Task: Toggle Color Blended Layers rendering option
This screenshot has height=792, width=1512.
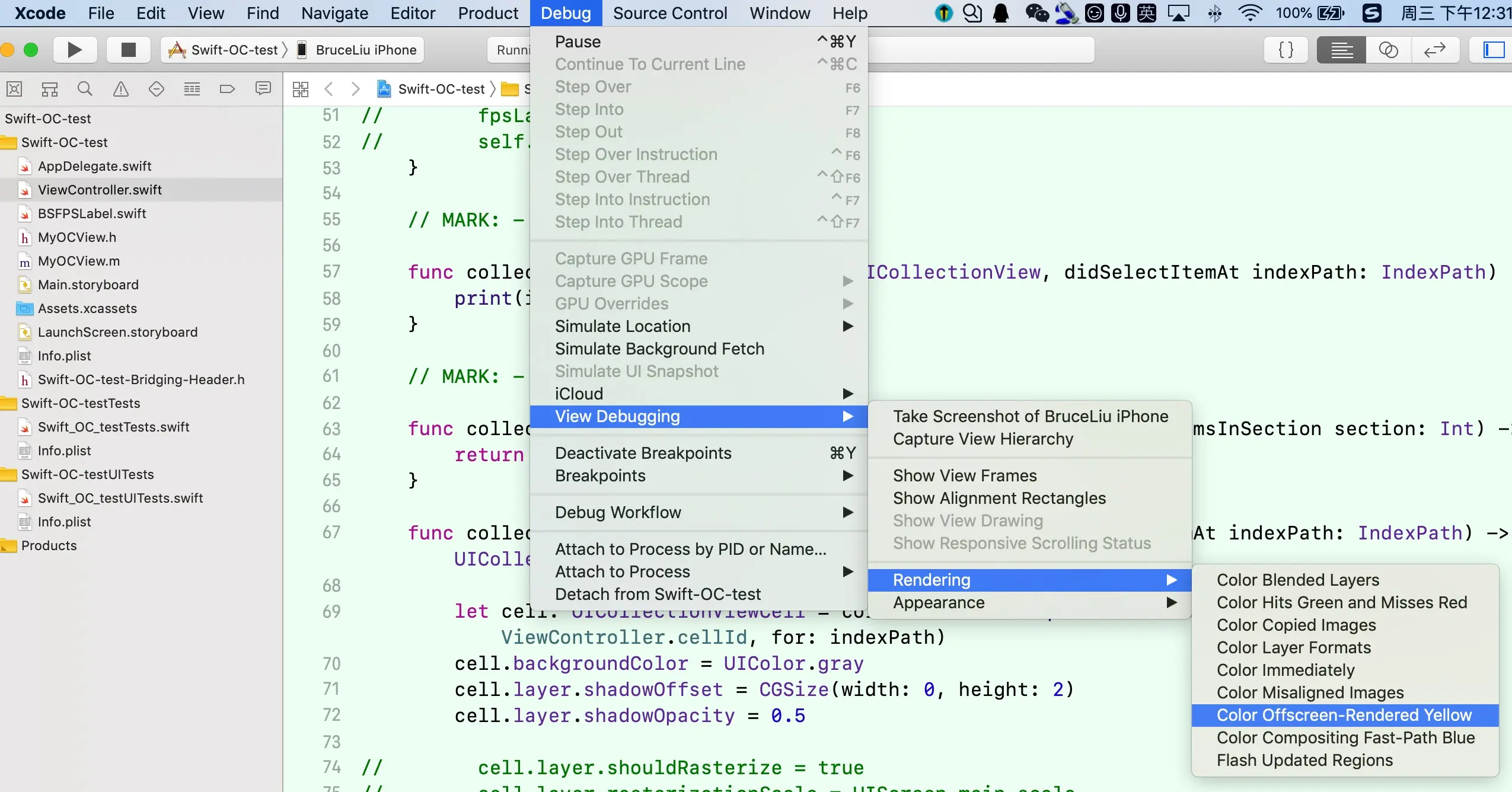Action: 1297,580
